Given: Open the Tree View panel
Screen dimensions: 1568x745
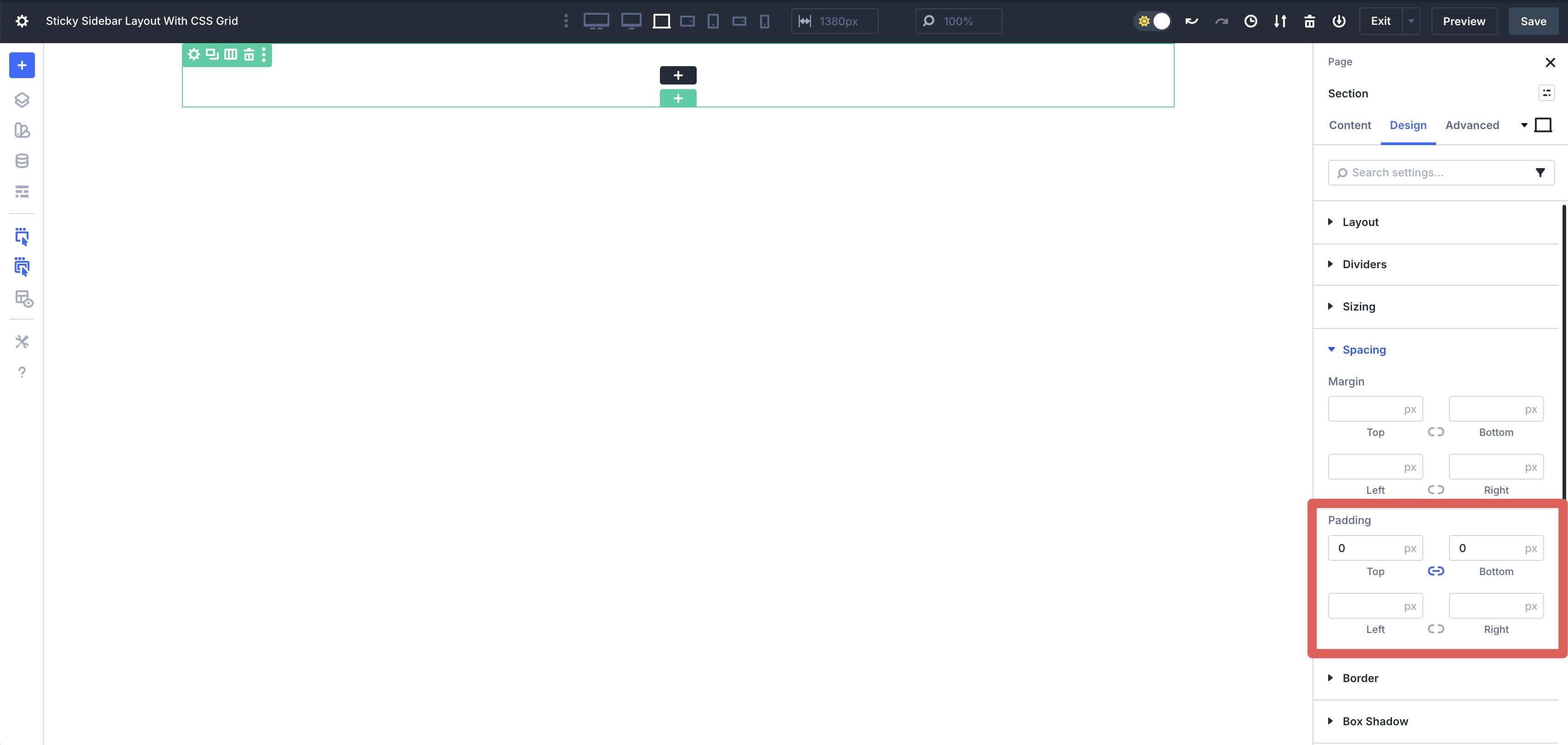Looking at the screenshot, I should [x=22, y=100].
